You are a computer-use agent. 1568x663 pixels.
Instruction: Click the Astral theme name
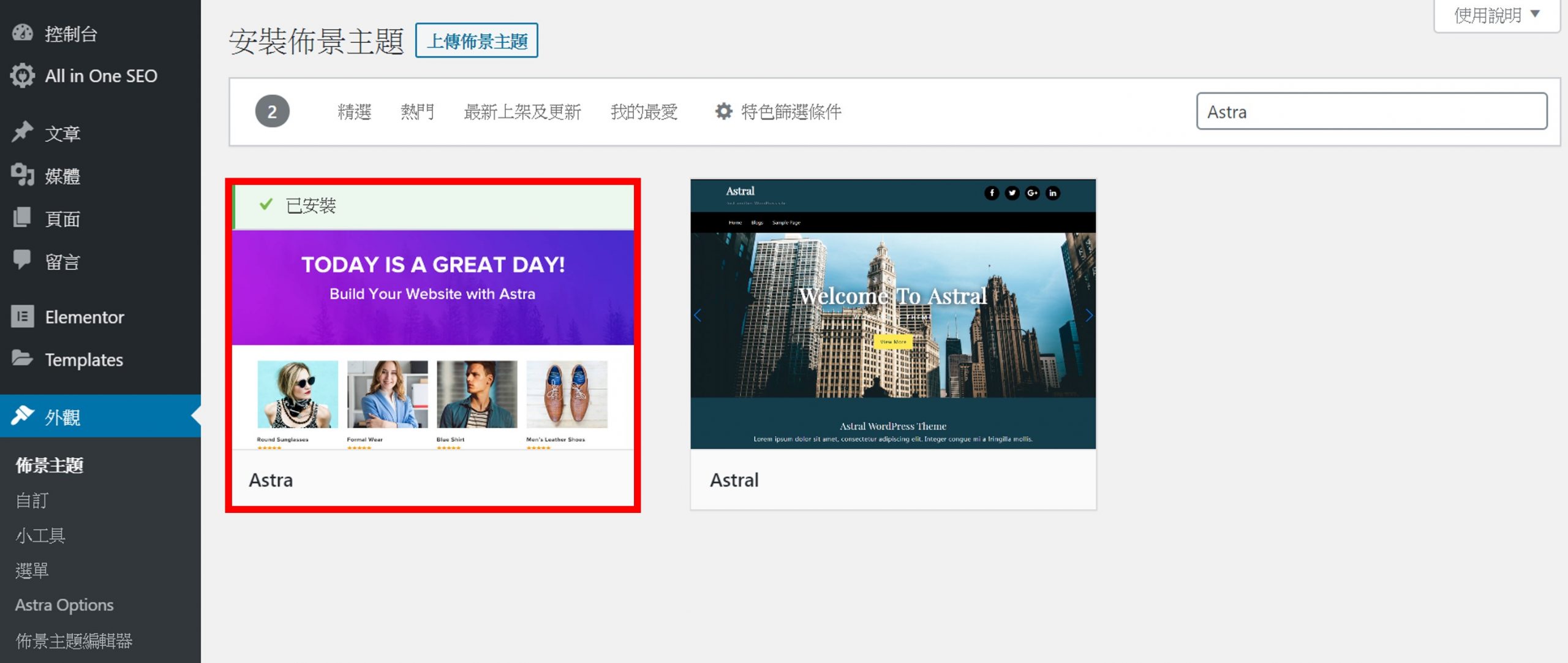tap(734, 480)
